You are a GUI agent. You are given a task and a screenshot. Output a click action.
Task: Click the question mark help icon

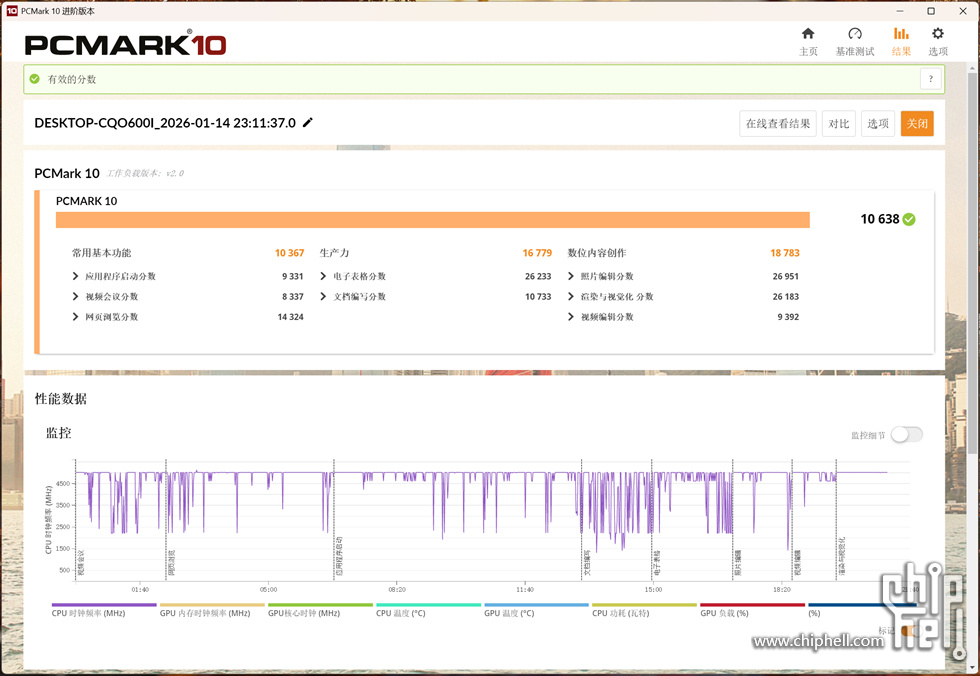(x=931, y=79)
